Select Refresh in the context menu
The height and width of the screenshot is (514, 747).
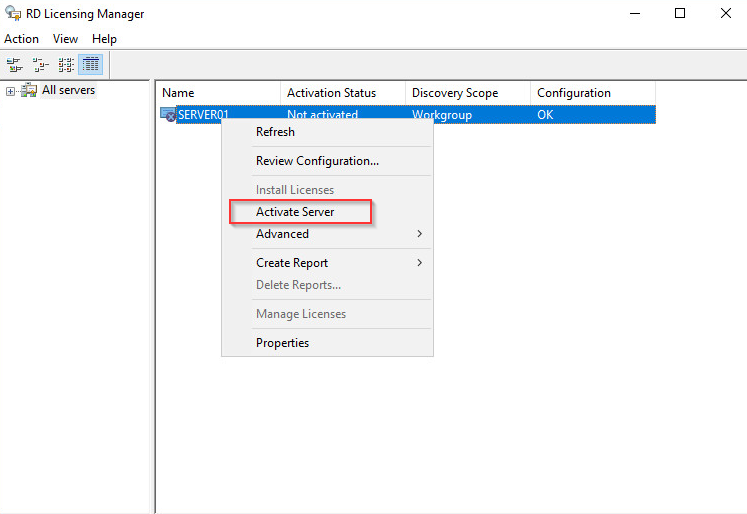(275, 132)
